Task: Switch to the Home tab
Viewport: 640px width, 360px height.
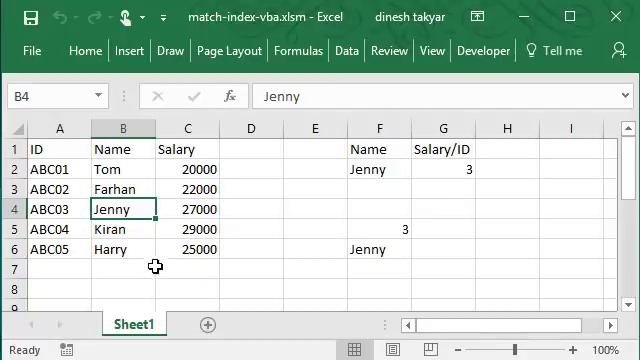Action: click(x=85, y=51)
